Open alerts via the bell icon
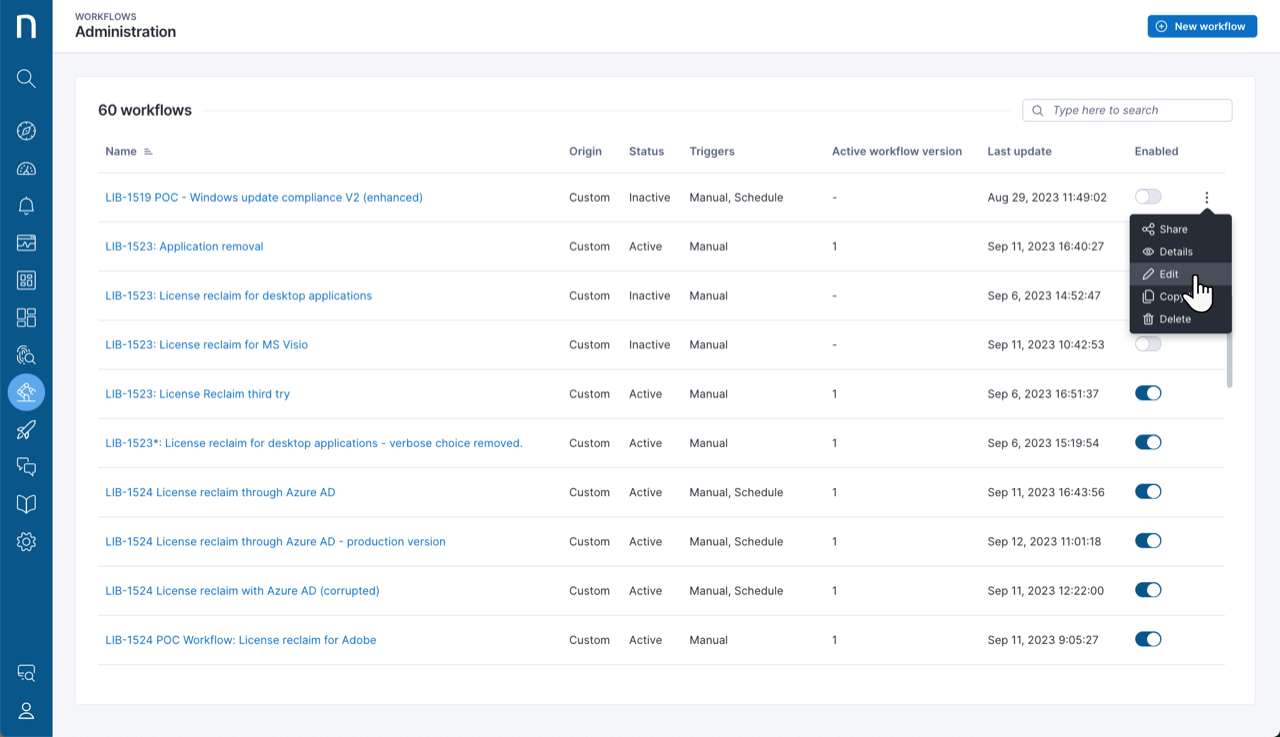The width and height of the screenshot is (1280, 737). pos(27,205)
